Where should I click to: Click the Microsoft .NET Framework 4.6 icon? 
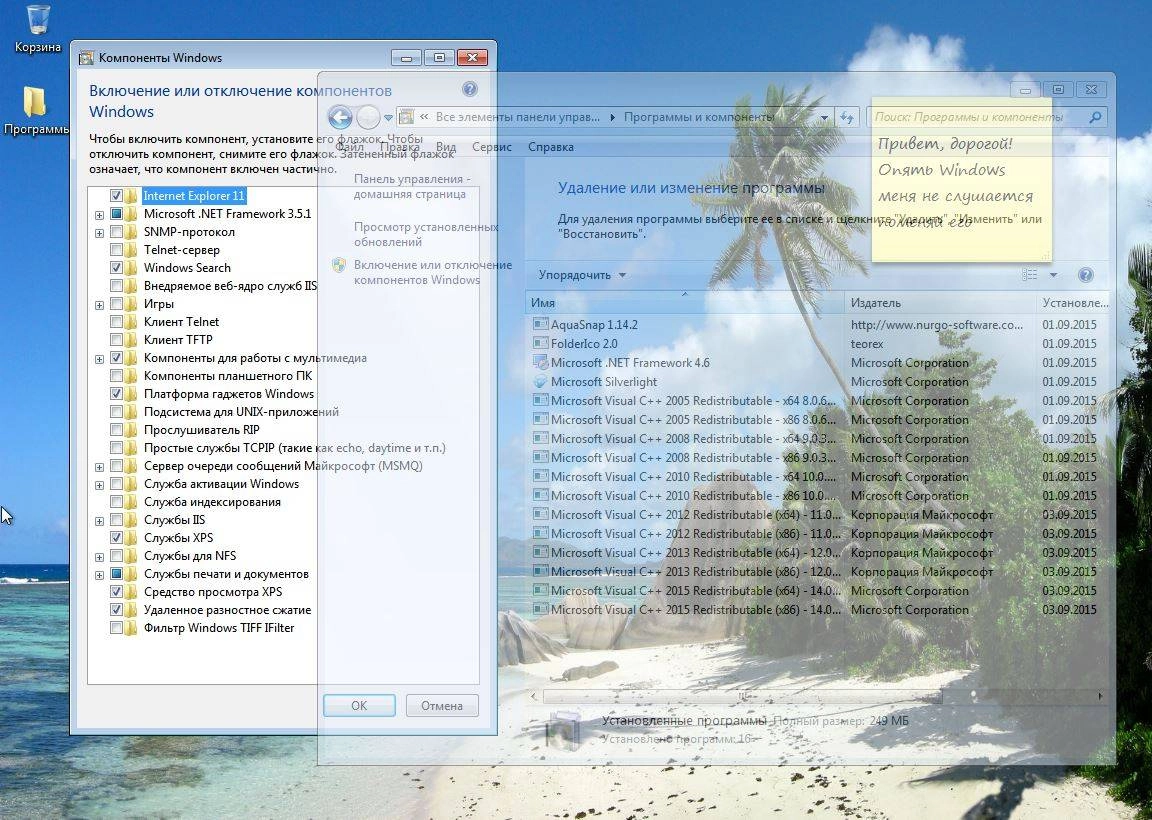click(x=541, y=362)
